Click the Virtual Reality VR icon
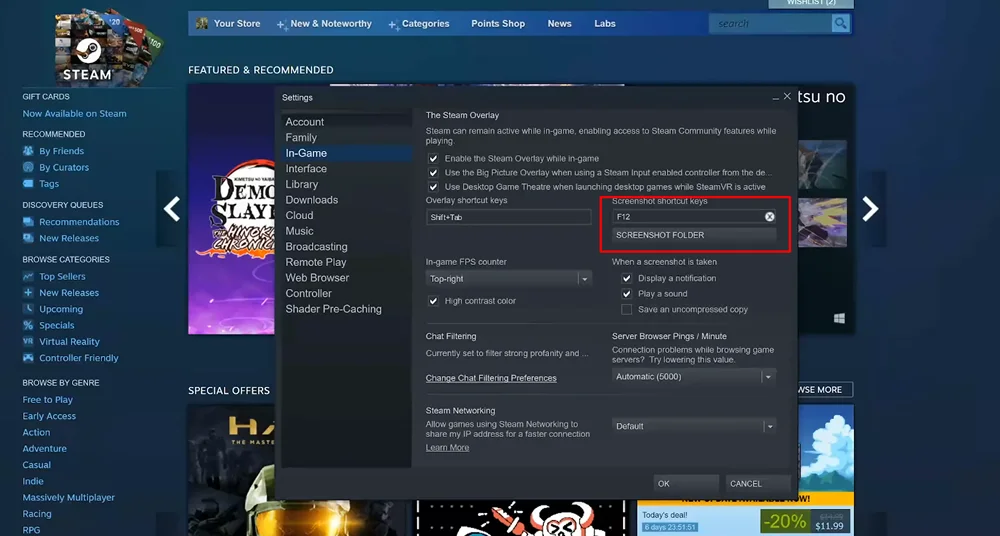 [29, 342]
